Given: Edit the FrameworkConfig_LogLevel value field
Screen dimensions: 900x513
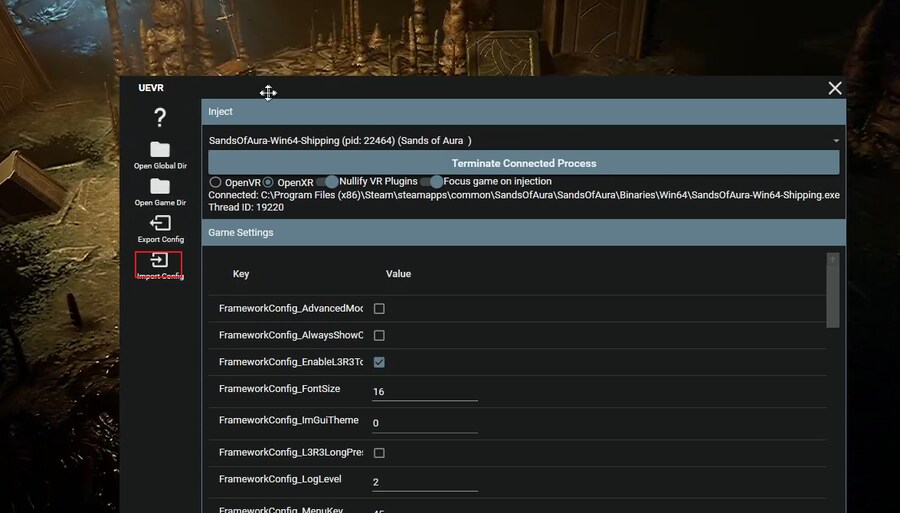Looking at the screenshot, I should [x=425, y=482].
